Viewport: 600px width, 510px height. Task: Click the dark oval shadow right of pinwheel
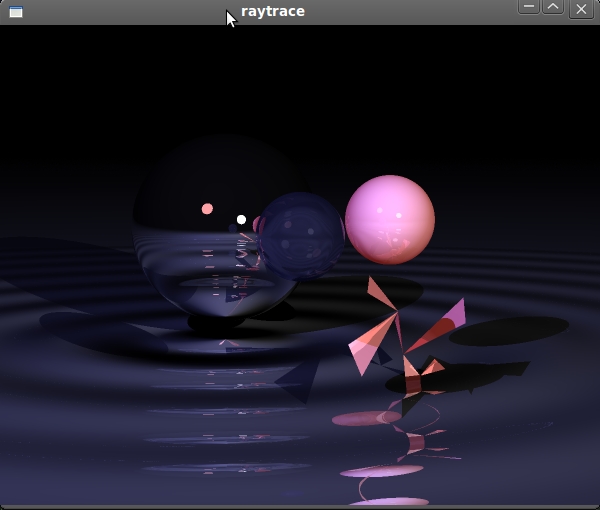tap(508, 331)
